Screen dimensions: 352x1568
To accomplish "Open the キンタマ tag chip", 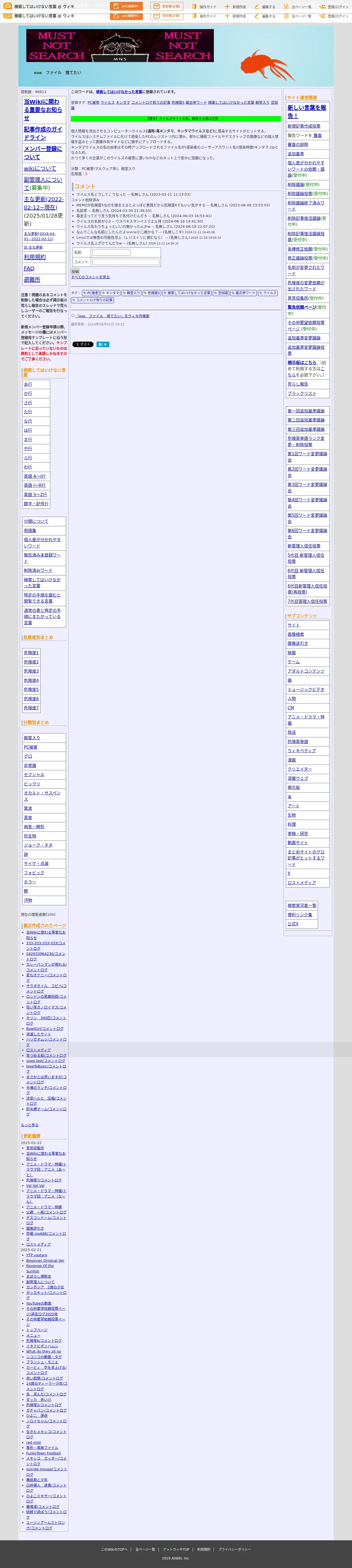I will tap(111, 293).
